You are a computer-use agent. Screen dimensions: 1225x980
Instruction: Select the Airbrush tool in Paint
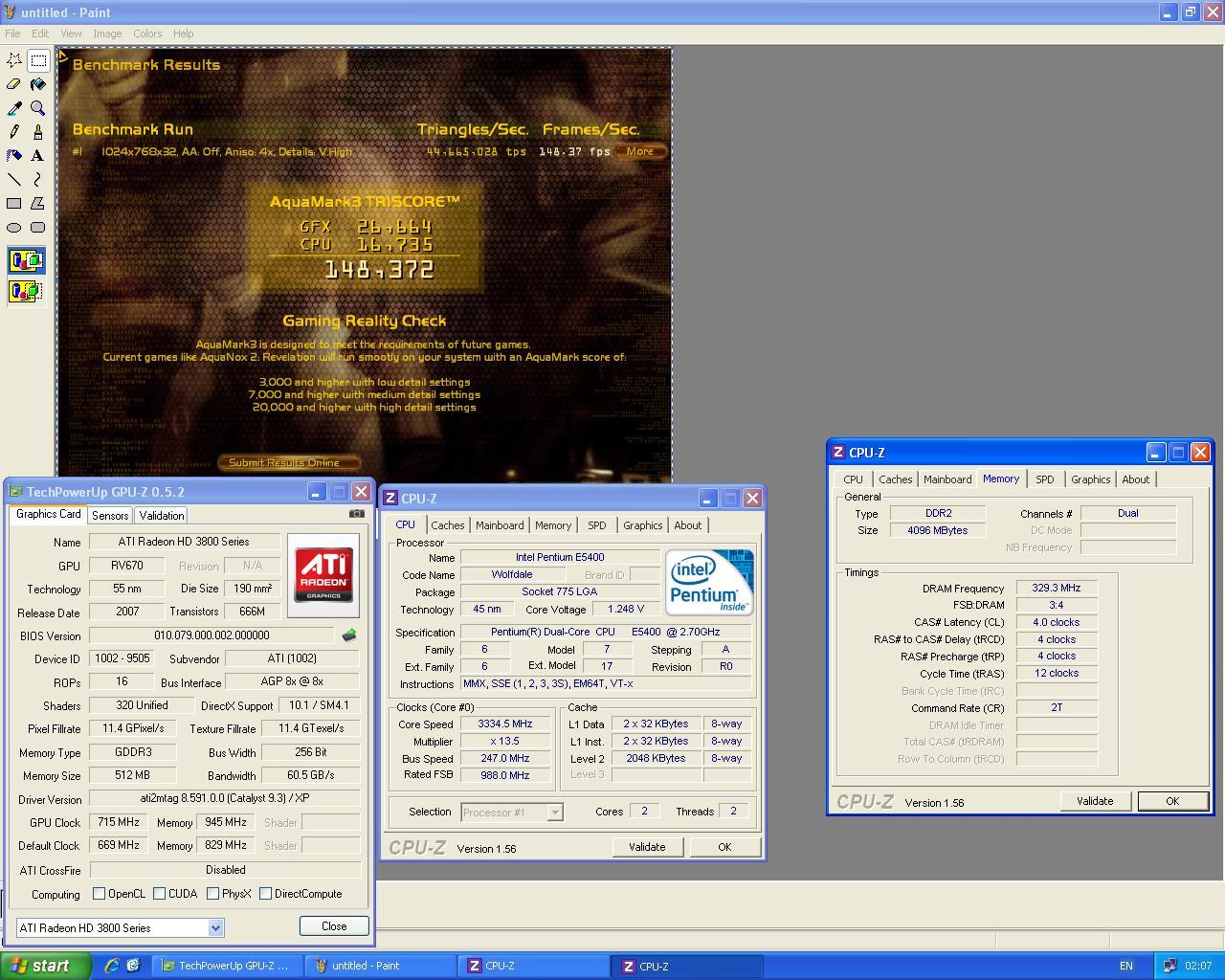click(14, 155)
